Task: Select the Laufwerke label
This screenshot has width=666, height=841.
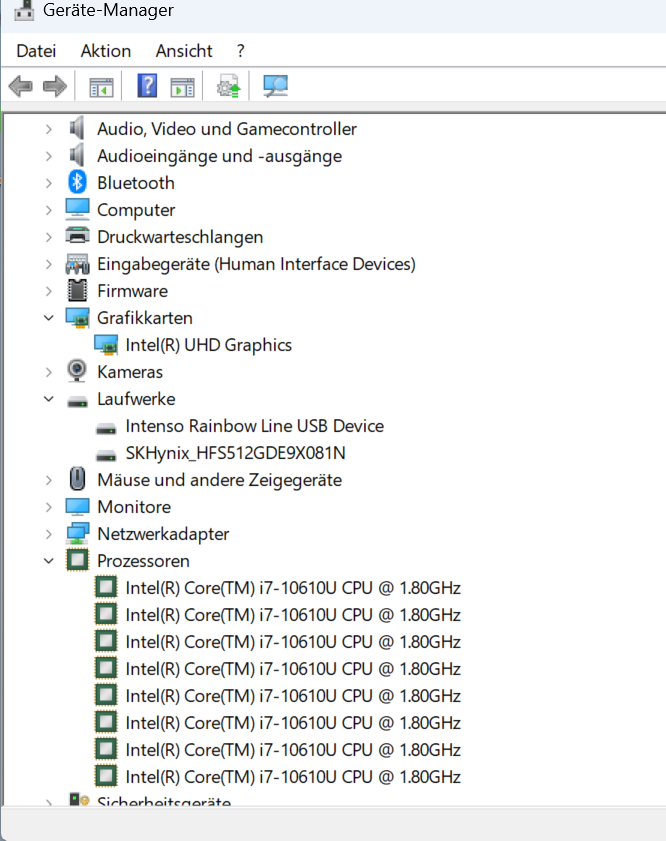Action: [136, 399]
